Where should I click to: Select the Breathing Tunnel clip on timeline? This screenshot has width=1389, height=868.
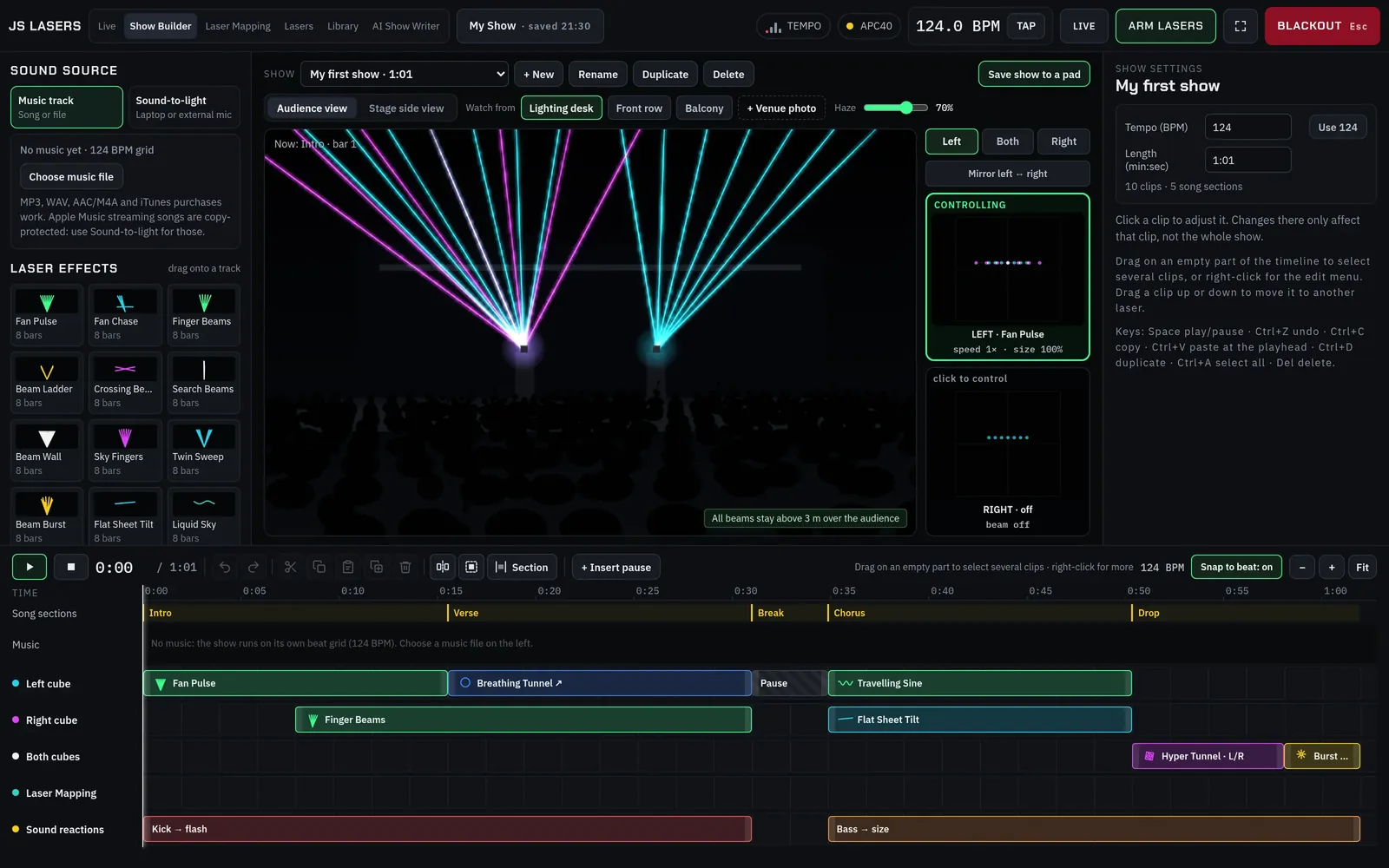[x=600, y=683]
